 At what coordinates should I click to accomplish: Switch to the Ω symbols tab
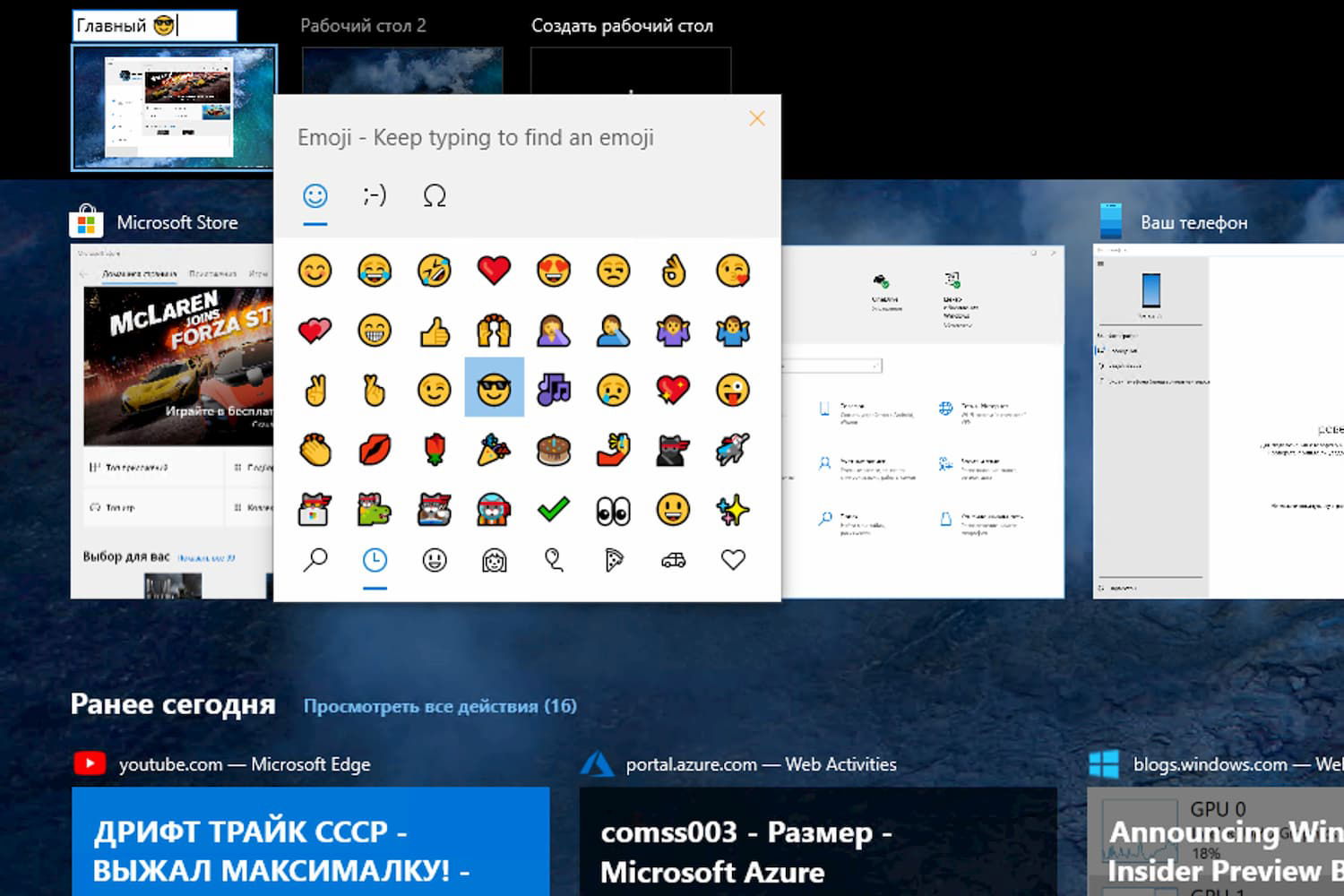[435, 195]
